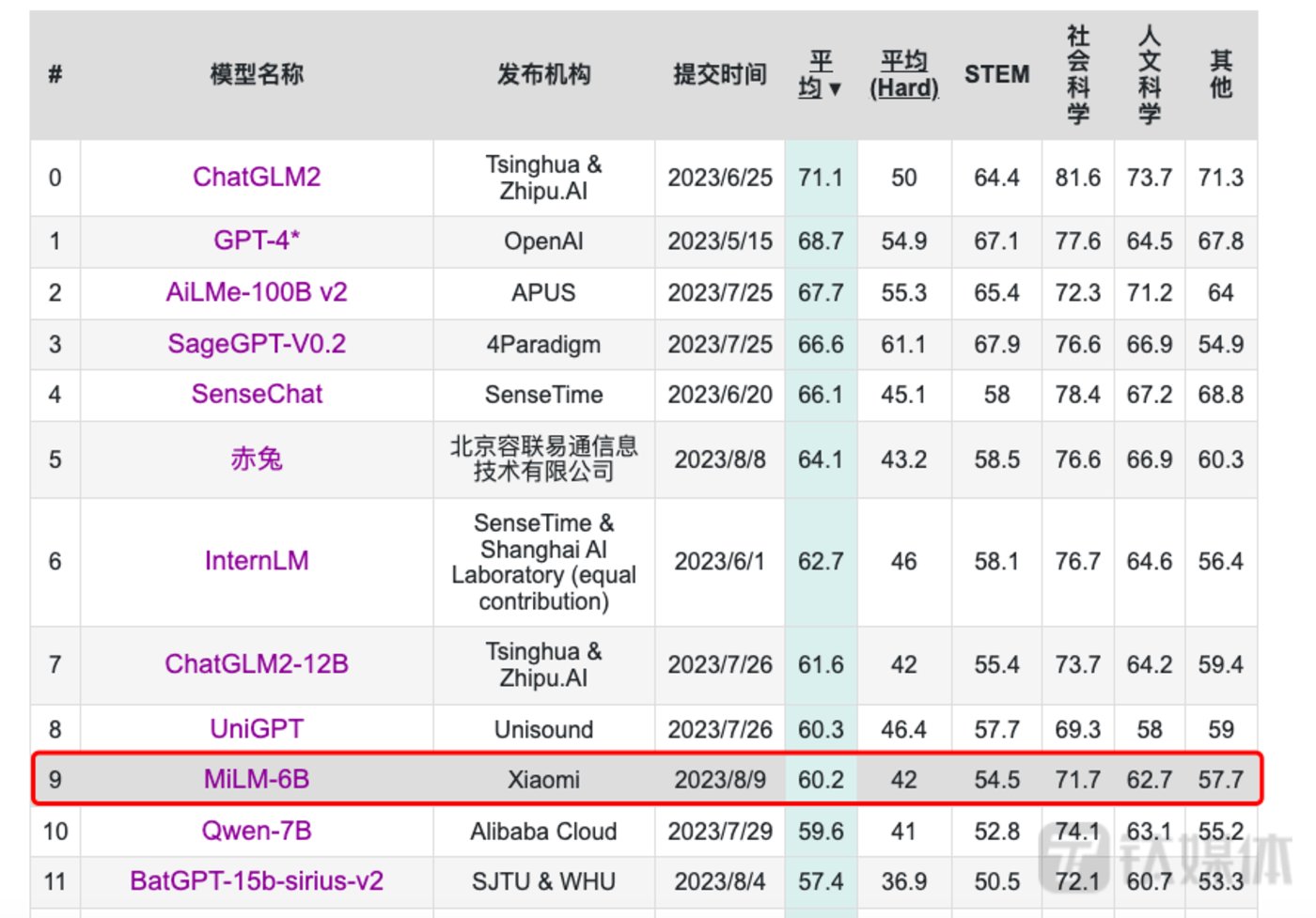Click the 人文科学 column header
Viewport: 1316px width, 918px height.
(x=1149, y=74)
